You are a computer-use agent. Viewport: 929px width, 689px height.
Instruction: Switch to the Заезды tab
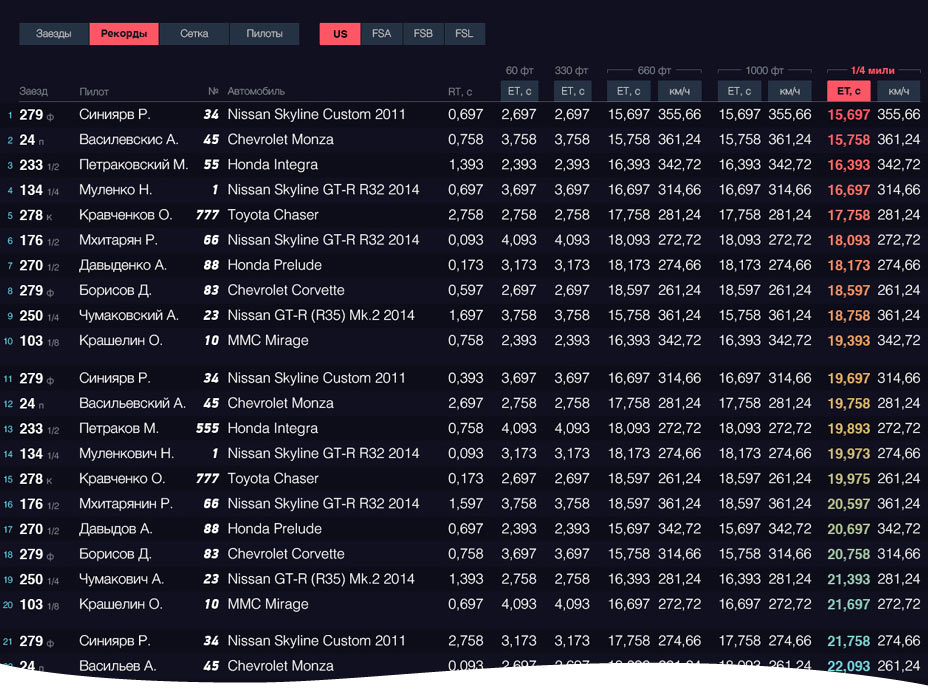(54, 34)
